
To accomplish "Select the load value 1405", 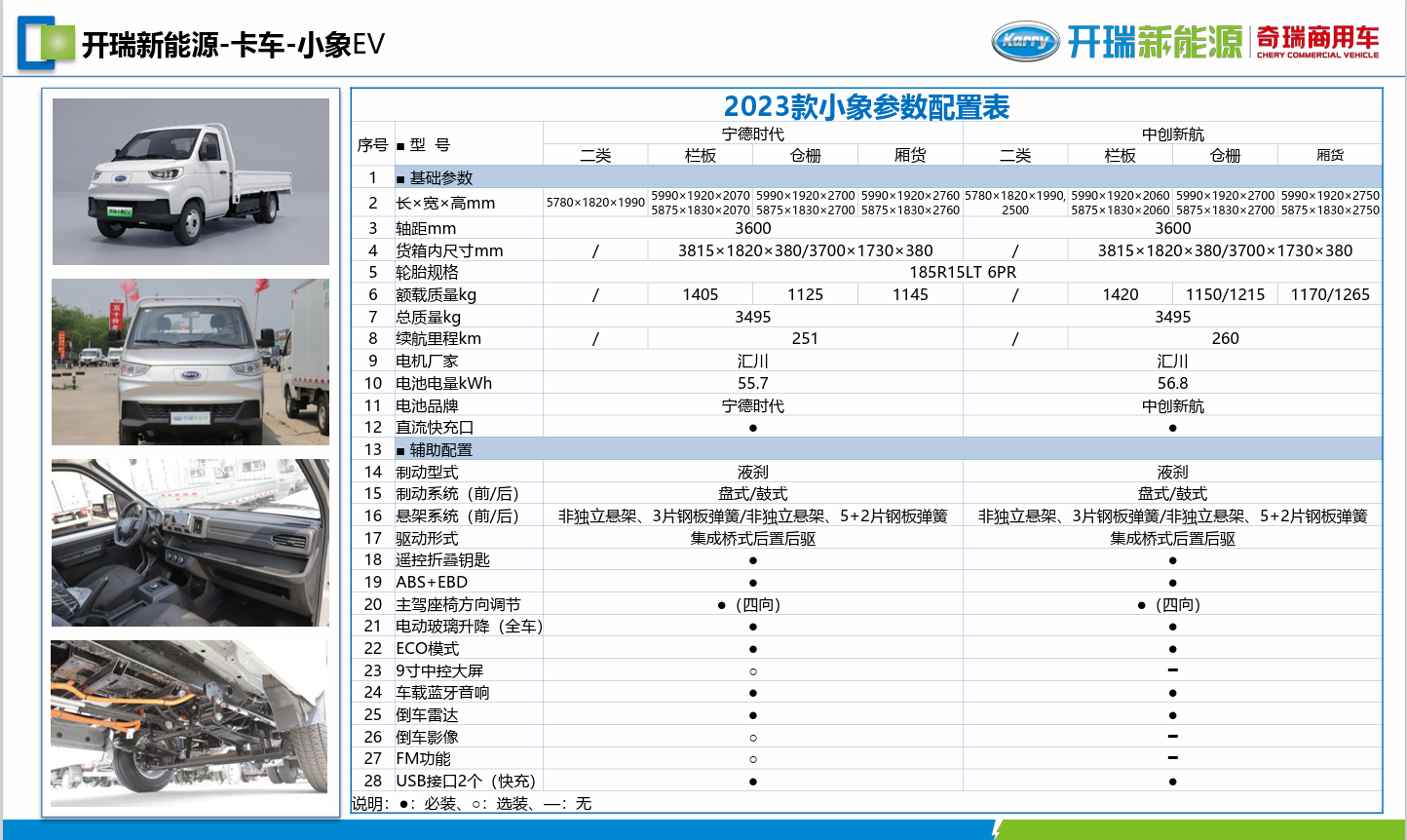I will point(701,294).
